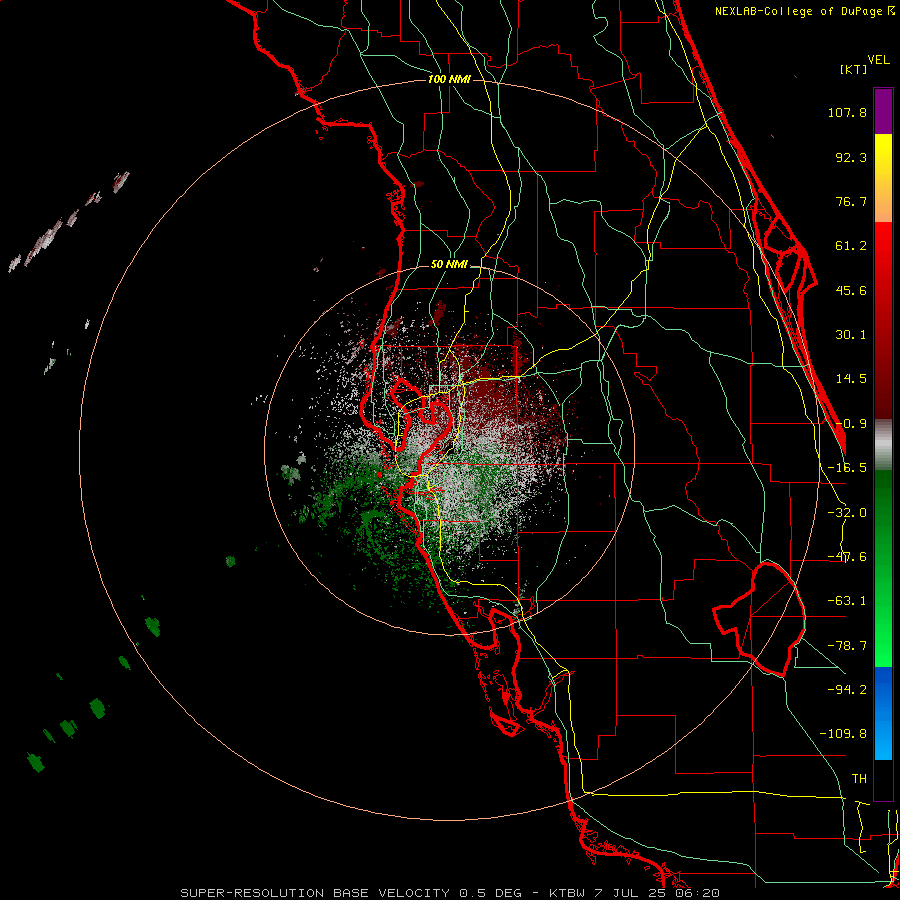Click the [KT] units label

point(853,69)
